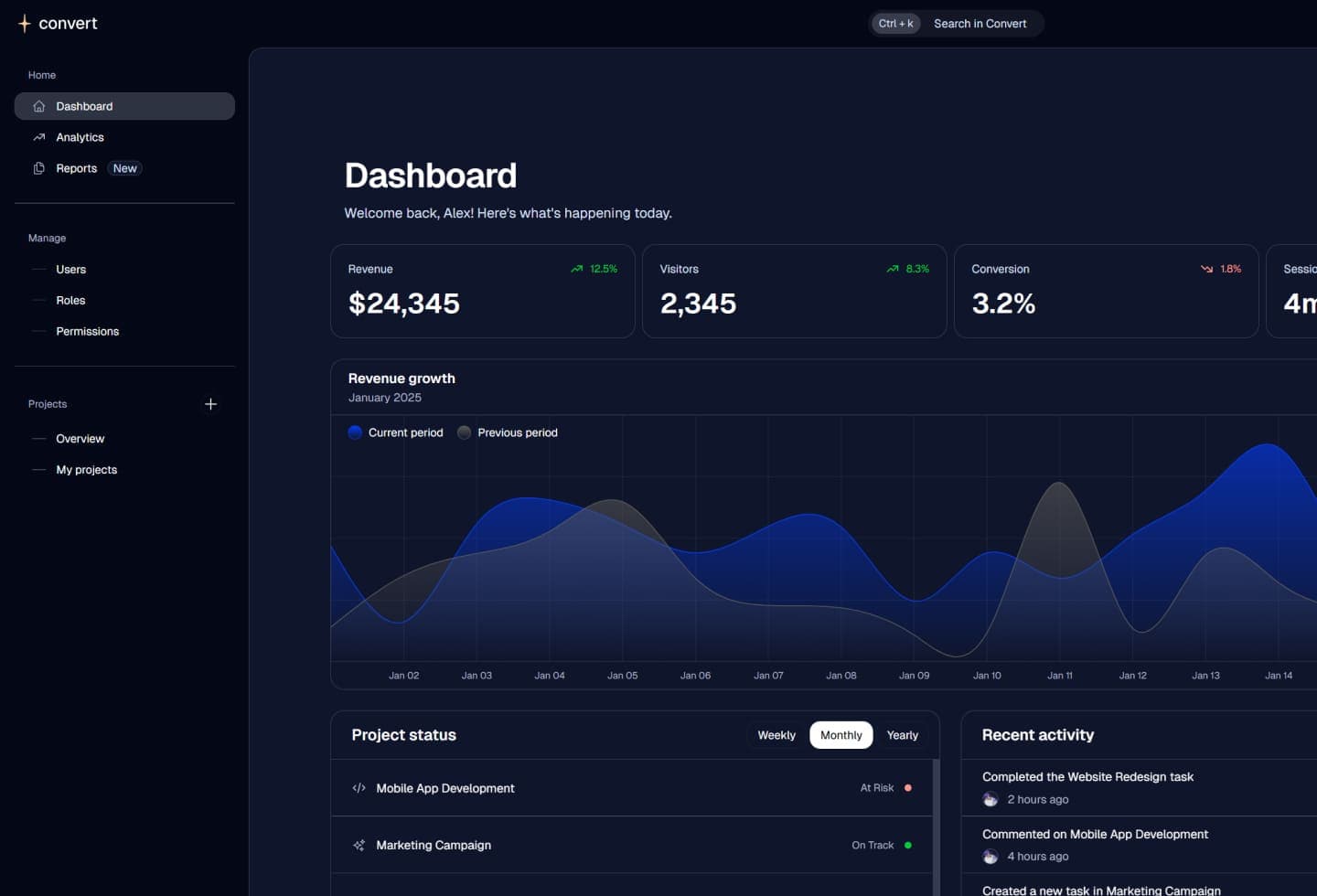Click the Conversion downward trend icon
The image size is (1317, 896).
pos(1207,269)
